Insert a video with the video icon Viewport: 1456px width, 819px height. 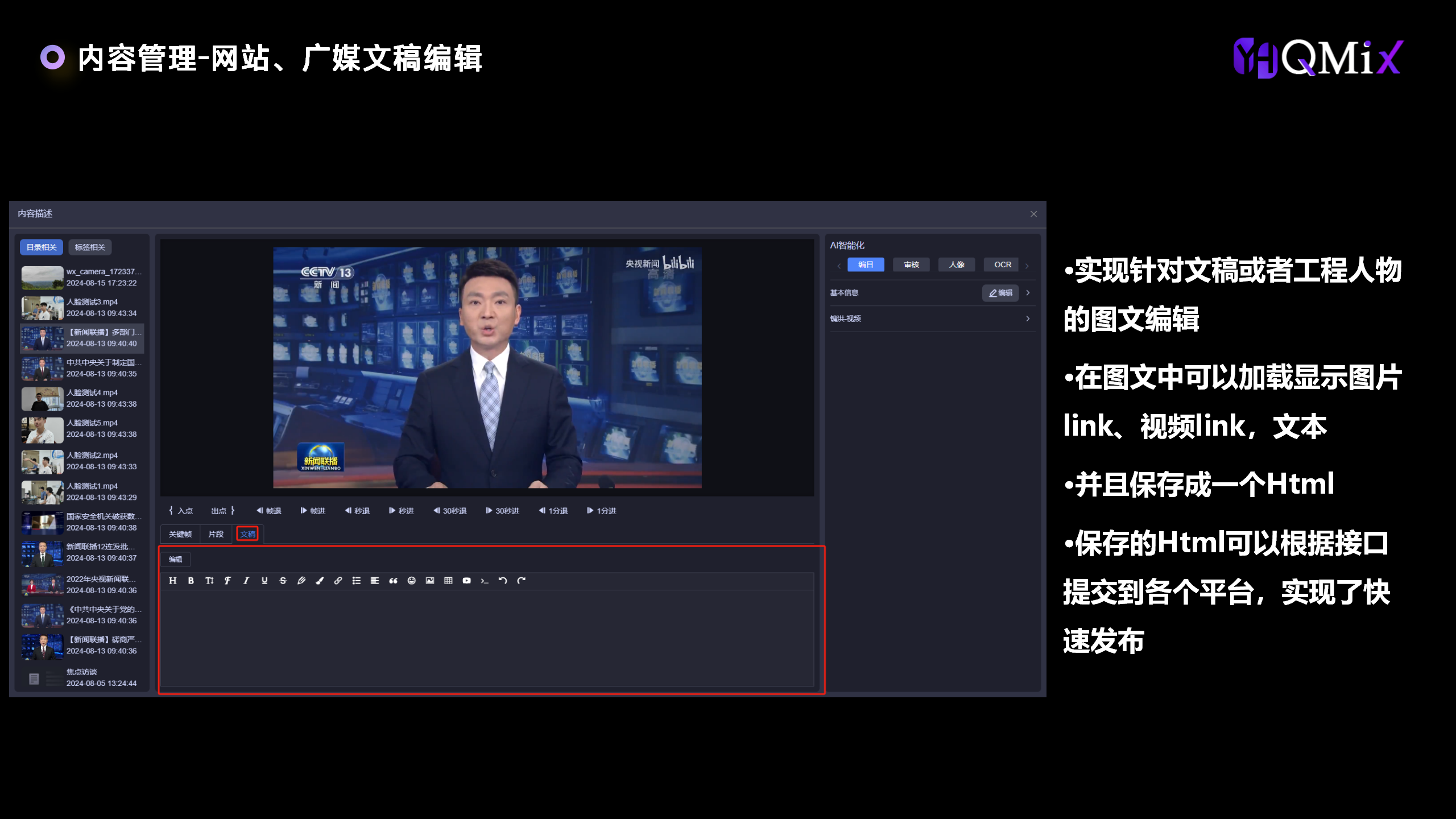tap(466, 581)
